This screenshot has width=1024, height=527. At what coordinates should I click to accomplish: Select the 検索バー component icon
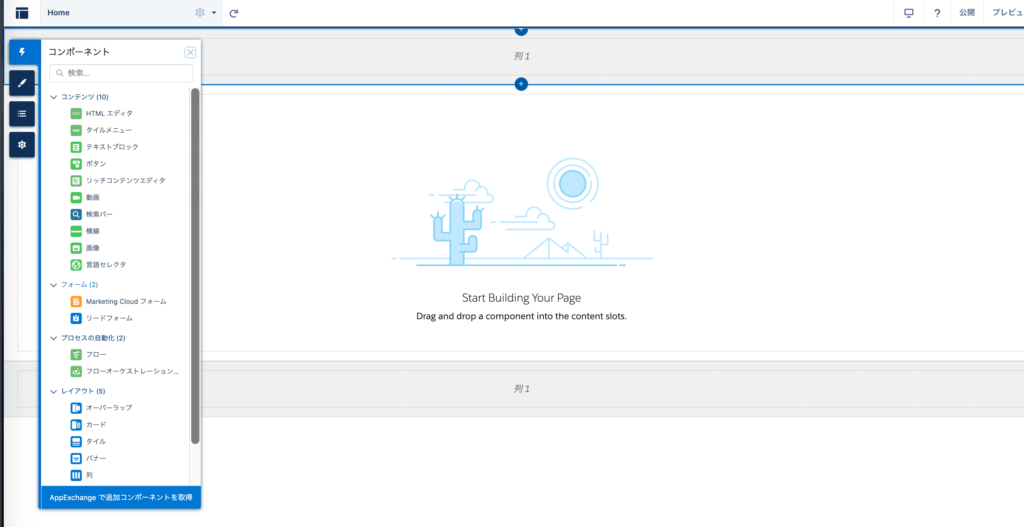coord(76,214)
